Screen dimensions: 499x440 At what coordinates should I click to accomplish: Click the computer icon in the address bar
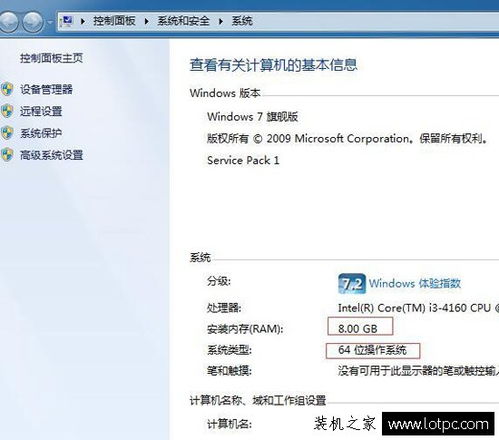pyautogui.click(x=67, y=21)
